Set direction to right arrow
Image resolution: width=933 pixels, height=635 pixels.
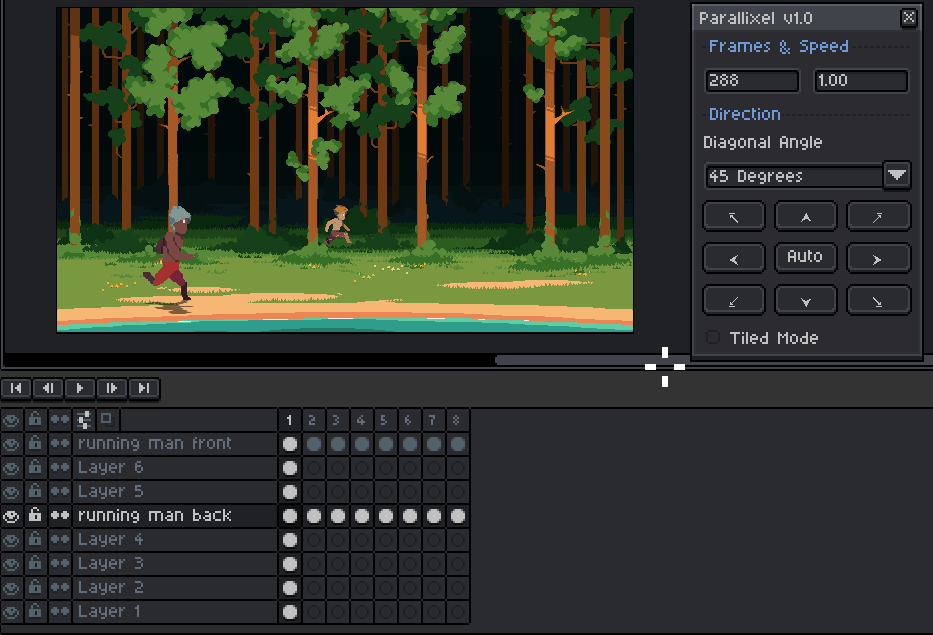(x=878, y=258)
